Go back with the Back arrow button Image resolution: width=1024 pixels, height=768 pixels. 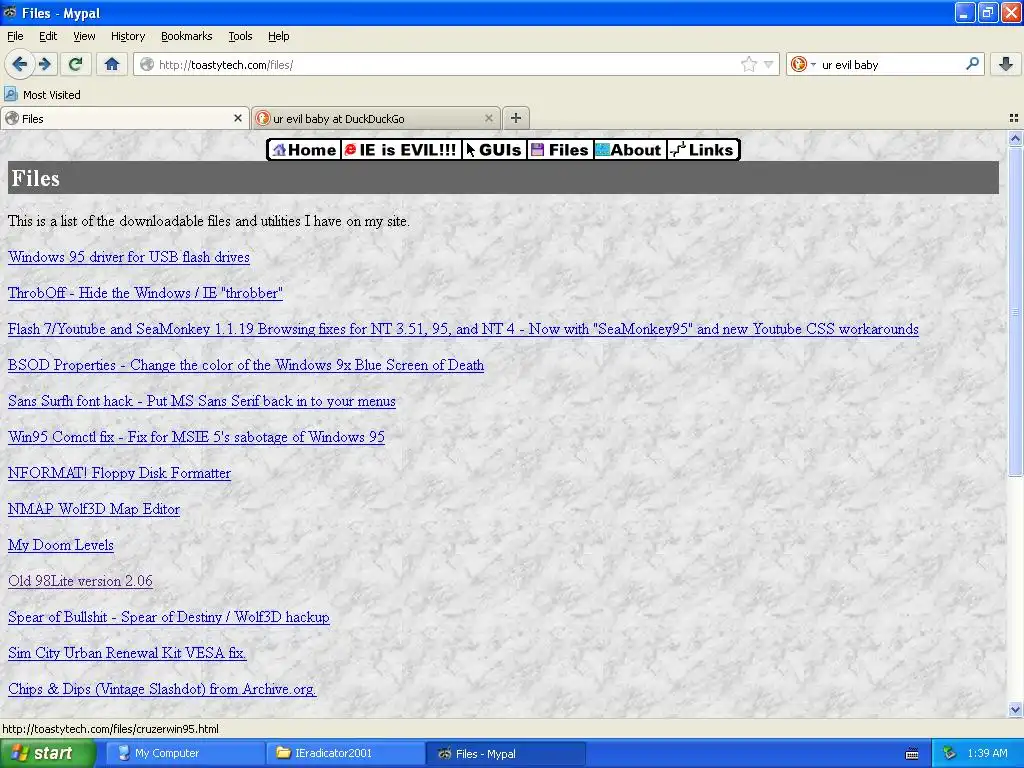(x=20, y=64)
